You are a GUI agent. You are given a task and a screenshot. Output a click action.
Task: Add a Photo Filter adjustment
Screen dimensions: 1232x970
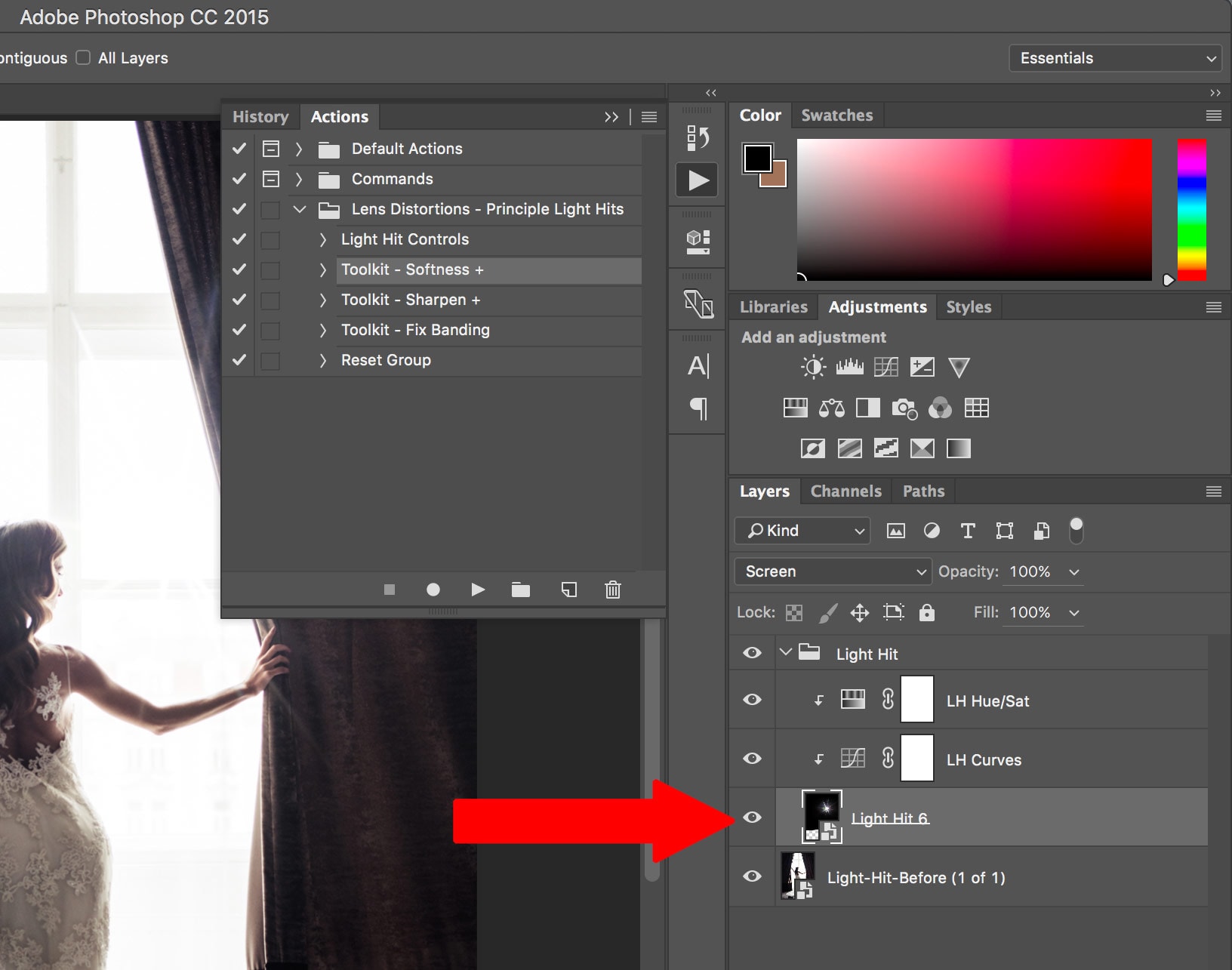904,408
